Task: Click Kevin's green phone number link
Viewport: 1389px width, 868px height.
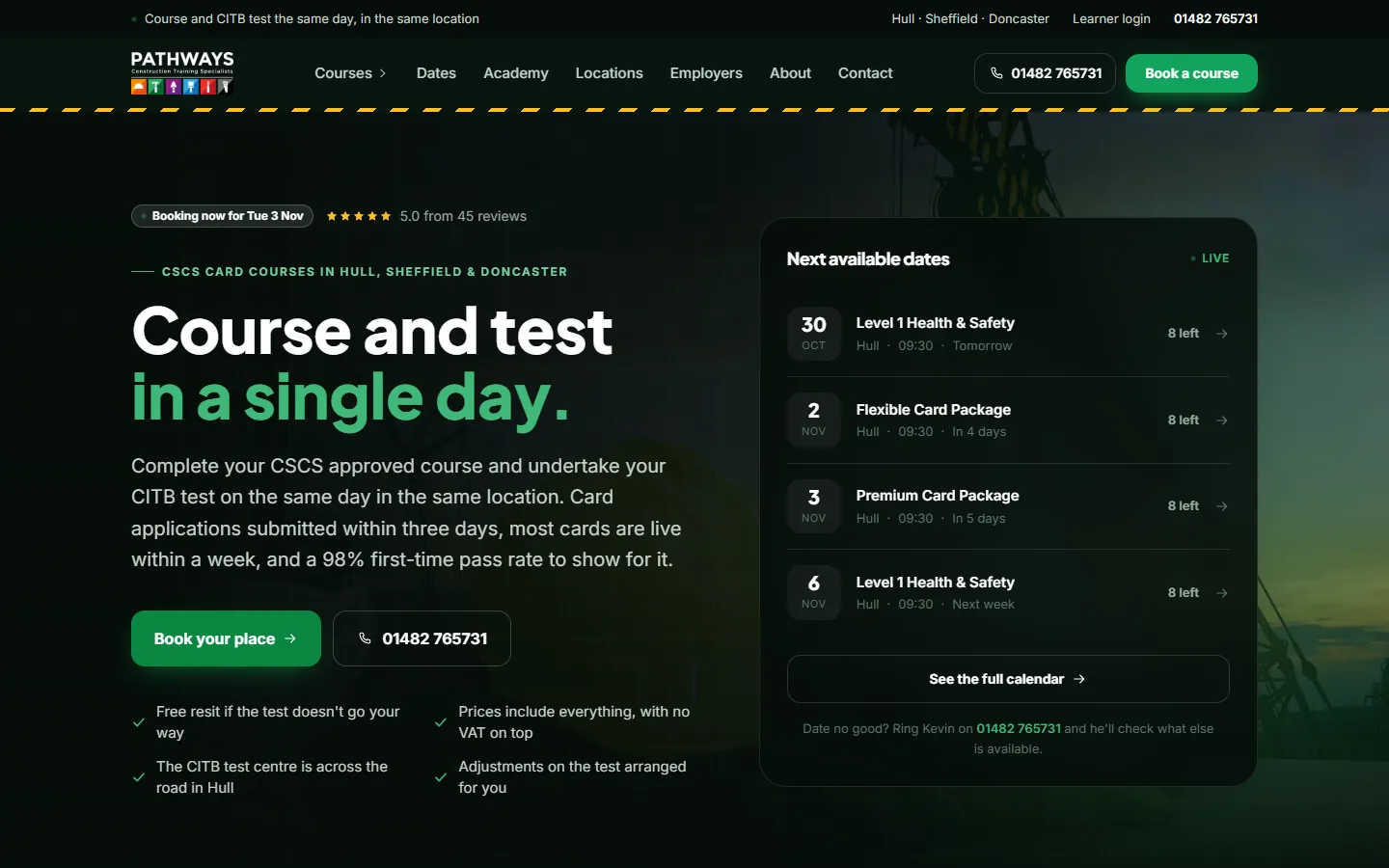Action: (1019, 729)
